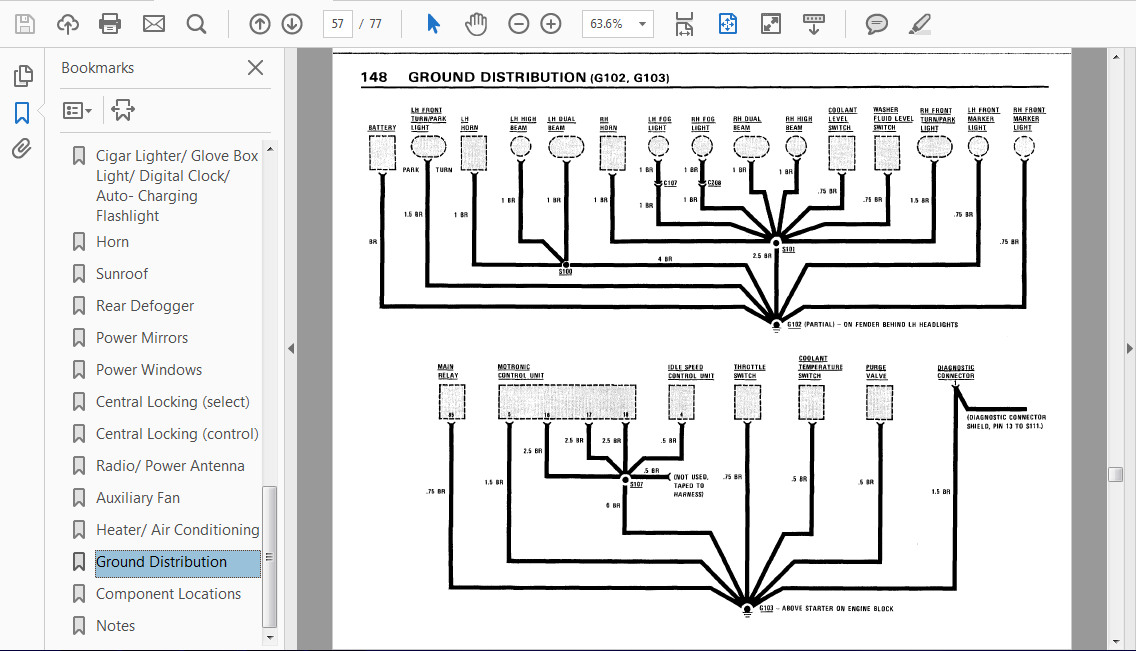Open the comment tool

pyautogui.click(x=876, y=24)
